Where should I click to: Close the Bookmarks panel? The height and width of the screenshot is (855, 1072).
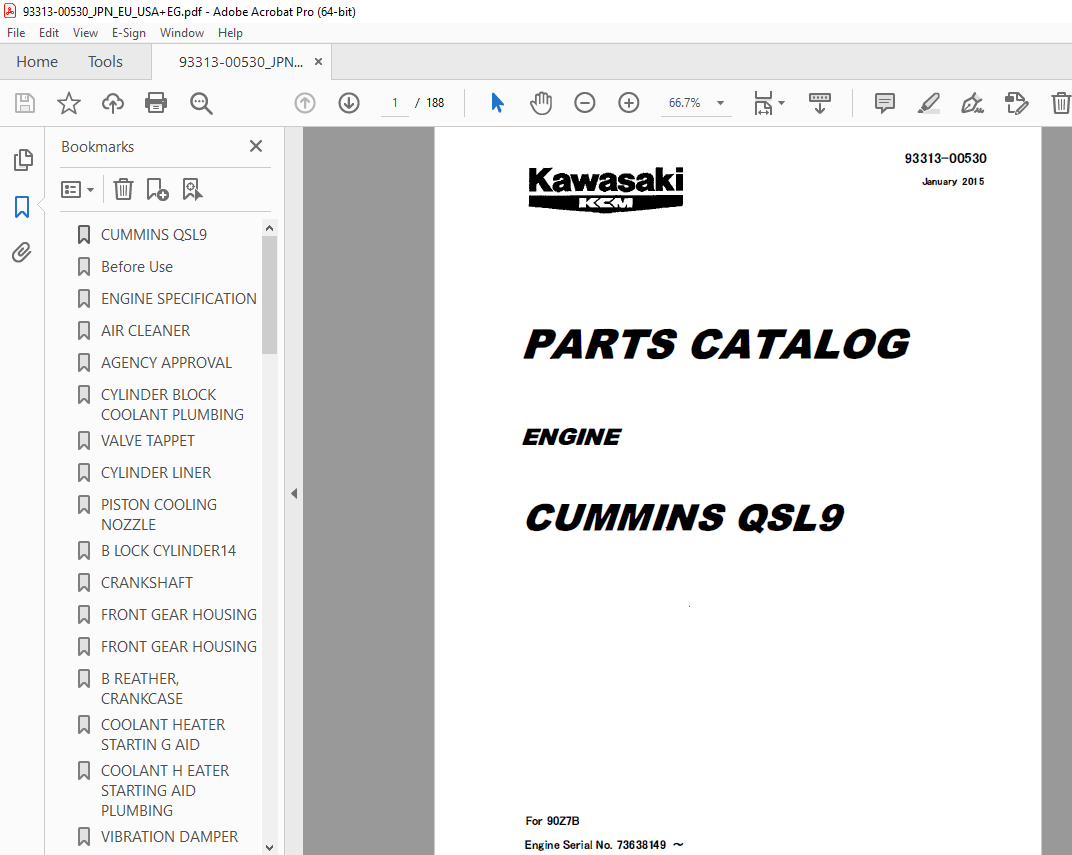pyautogui.click(x=256, y=146)
